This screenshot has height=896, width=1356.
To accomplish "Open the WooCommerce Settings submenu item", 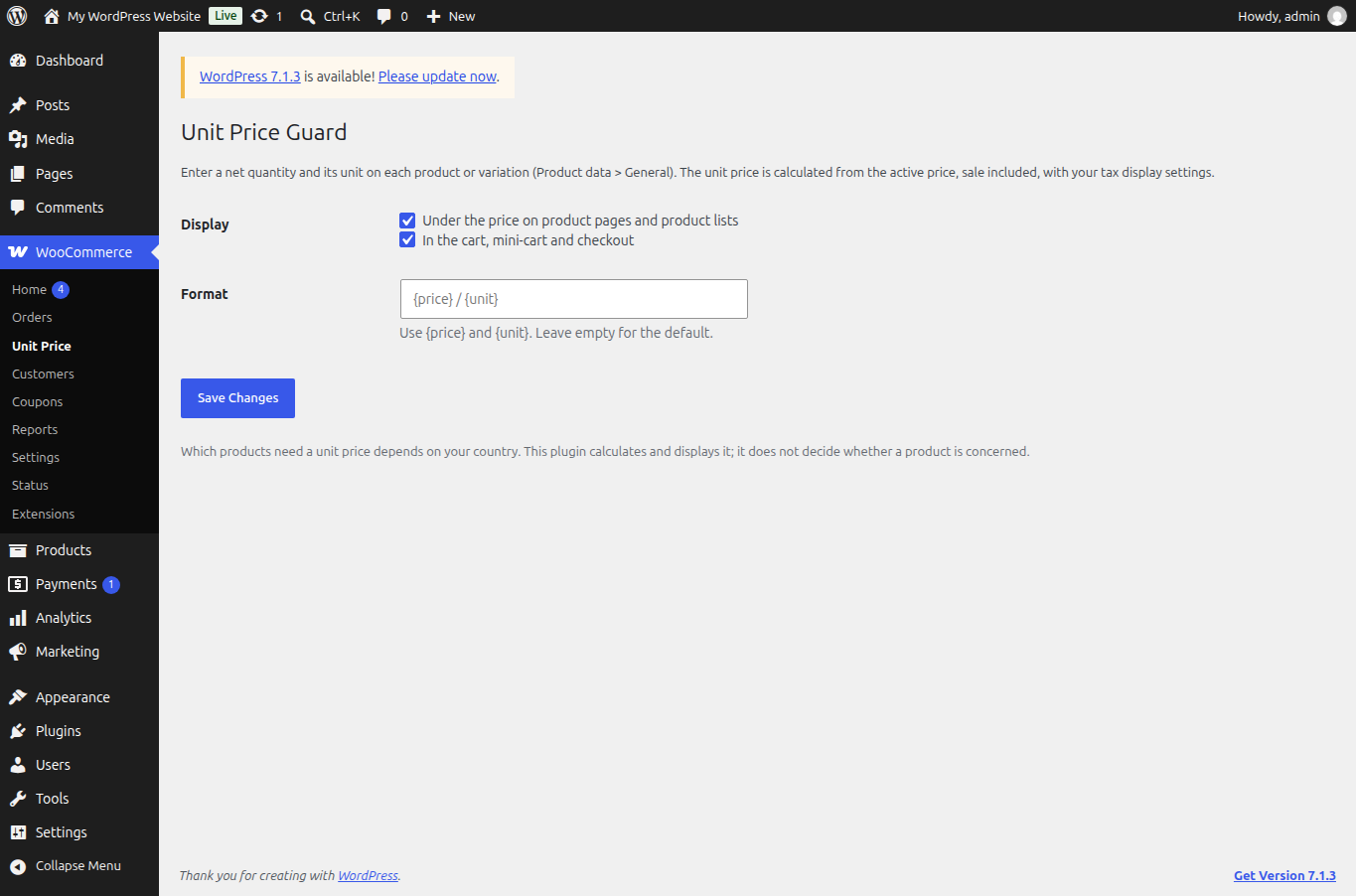I will 36,458.
